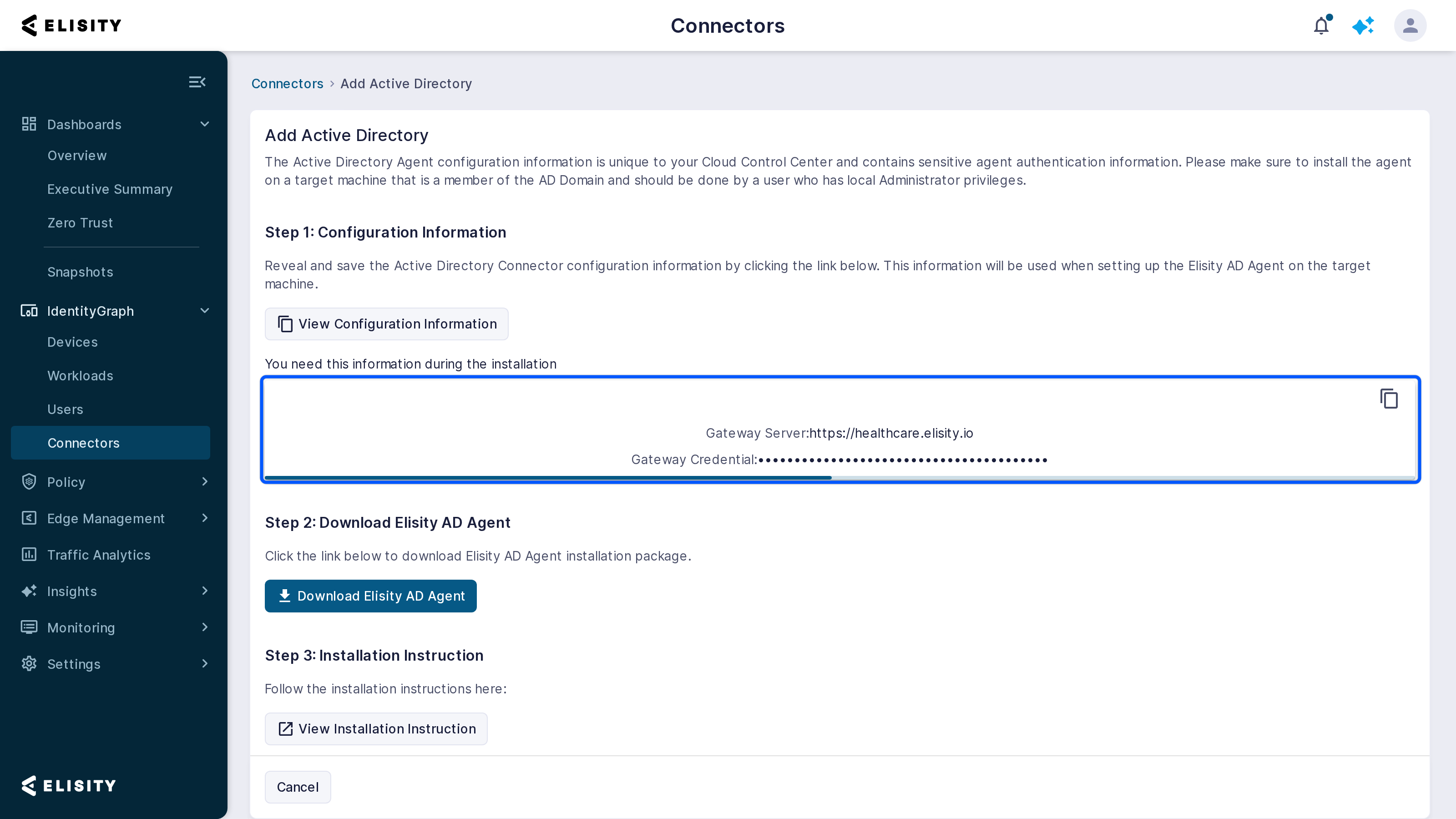1456x819 pixels.
Task: Select Connectors in the sidebar
Action: [x=110, y=443]
